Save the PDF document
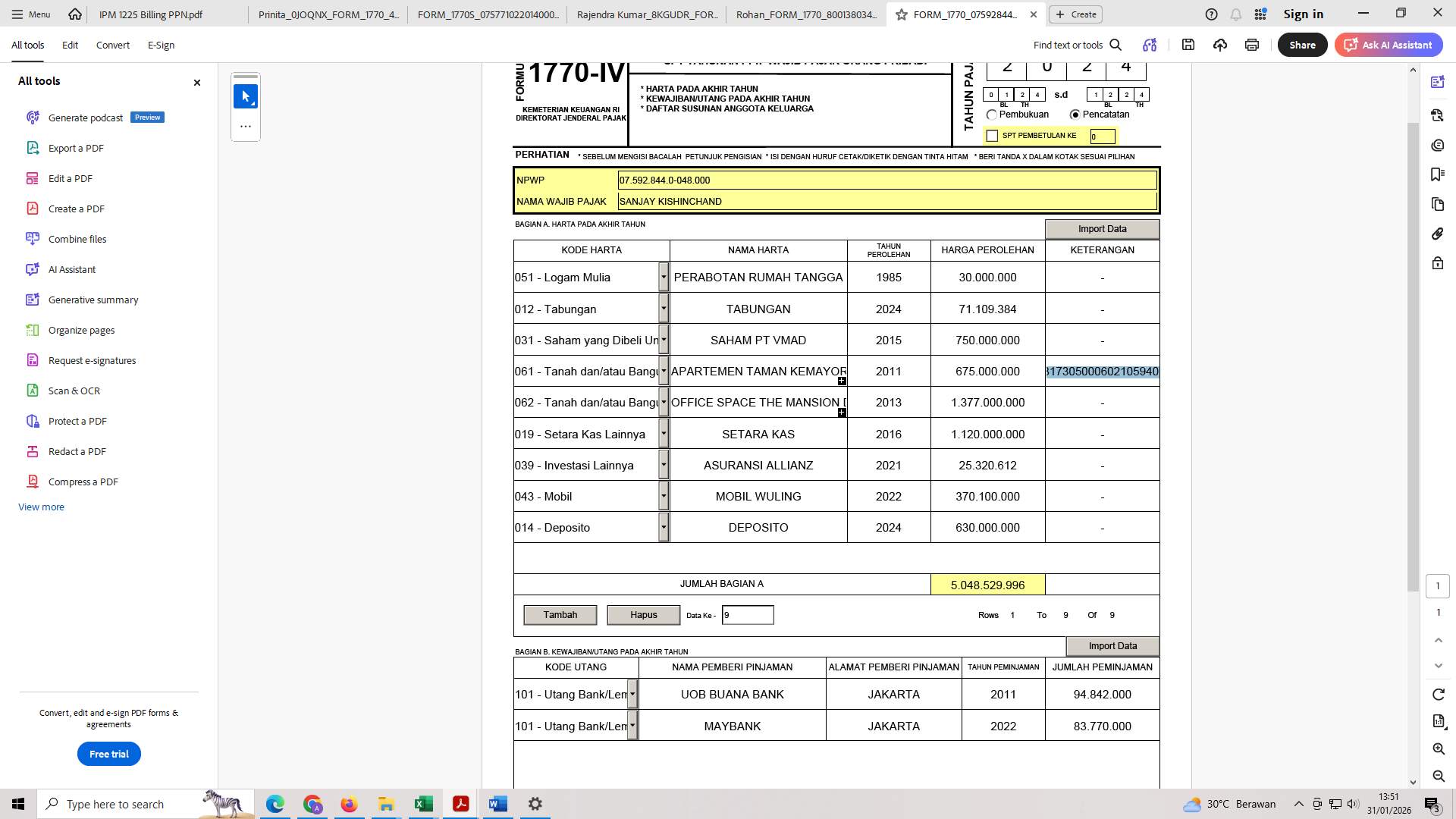Viewport: 1456px width, 819px height. (1188, 45)
